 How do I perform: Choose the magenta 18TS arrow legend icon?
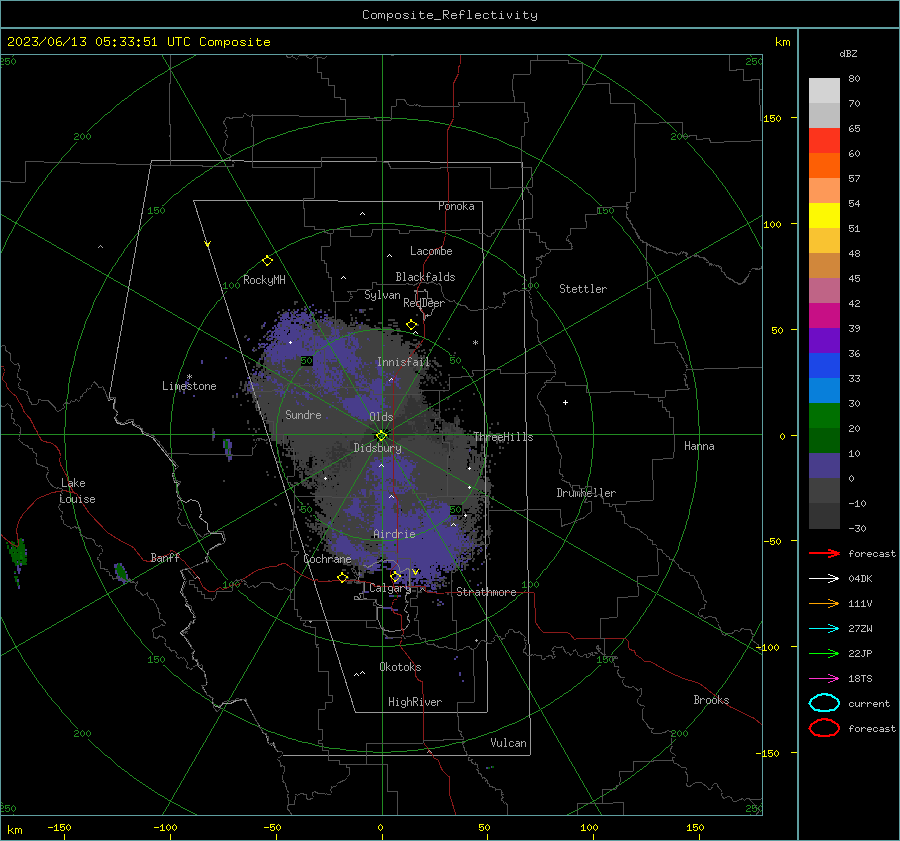tap(824, 678)
